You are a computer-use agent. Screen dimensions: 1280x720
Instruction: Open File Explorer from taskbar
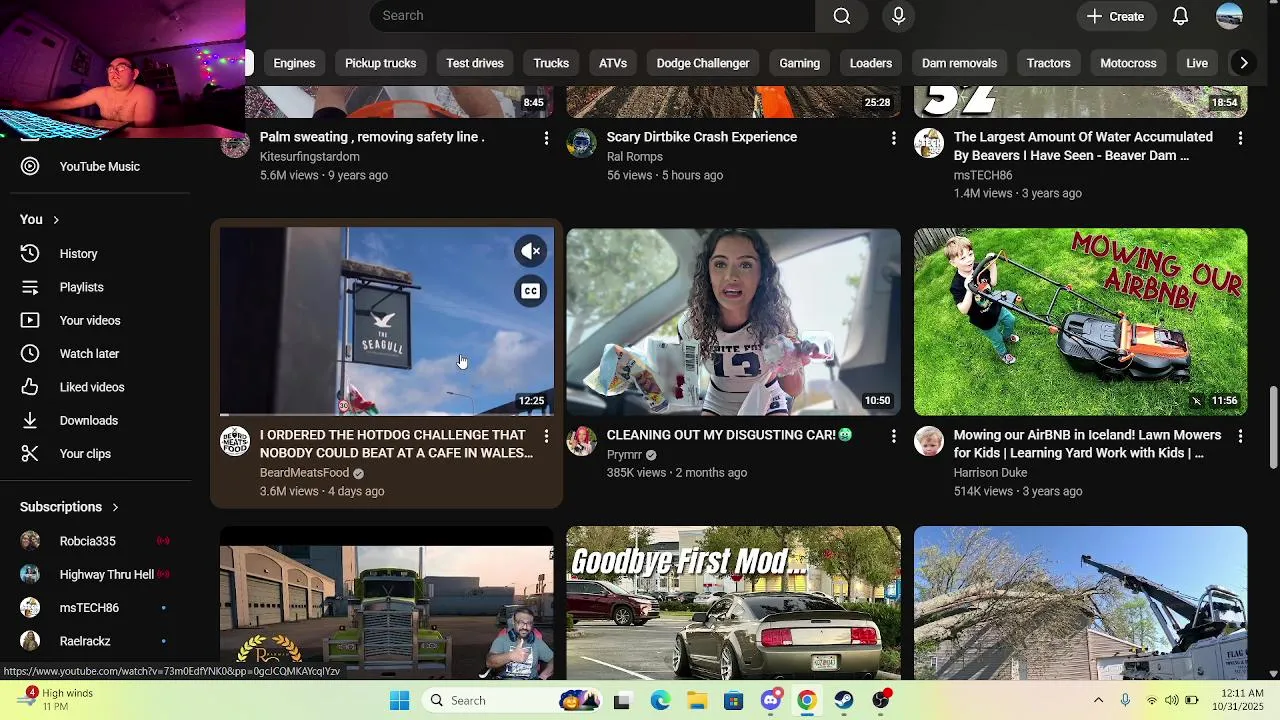(x=696, y=700)
